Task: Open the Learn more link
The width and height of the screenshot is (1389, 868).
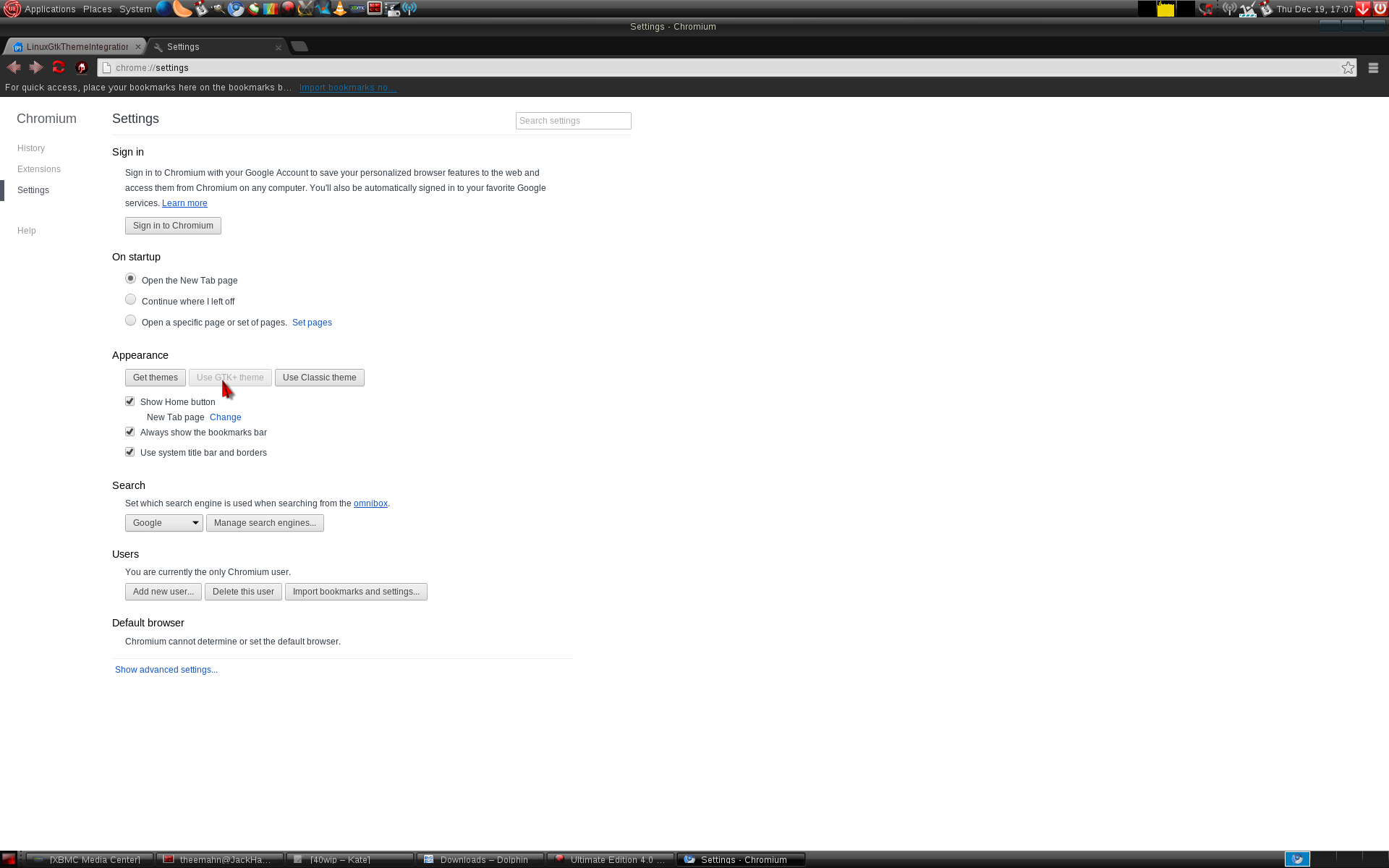Action: coord(184,203)
